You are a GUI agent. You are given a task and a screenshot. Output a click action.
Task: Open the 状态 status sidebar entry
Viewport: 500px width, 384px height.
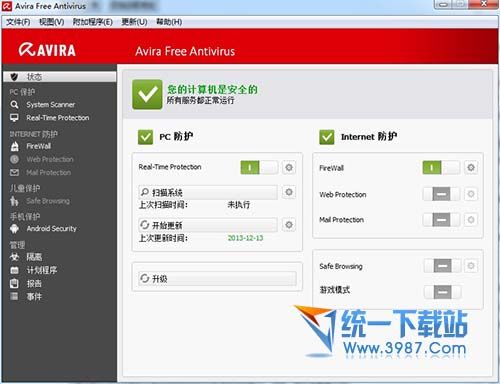click(60, 77)
